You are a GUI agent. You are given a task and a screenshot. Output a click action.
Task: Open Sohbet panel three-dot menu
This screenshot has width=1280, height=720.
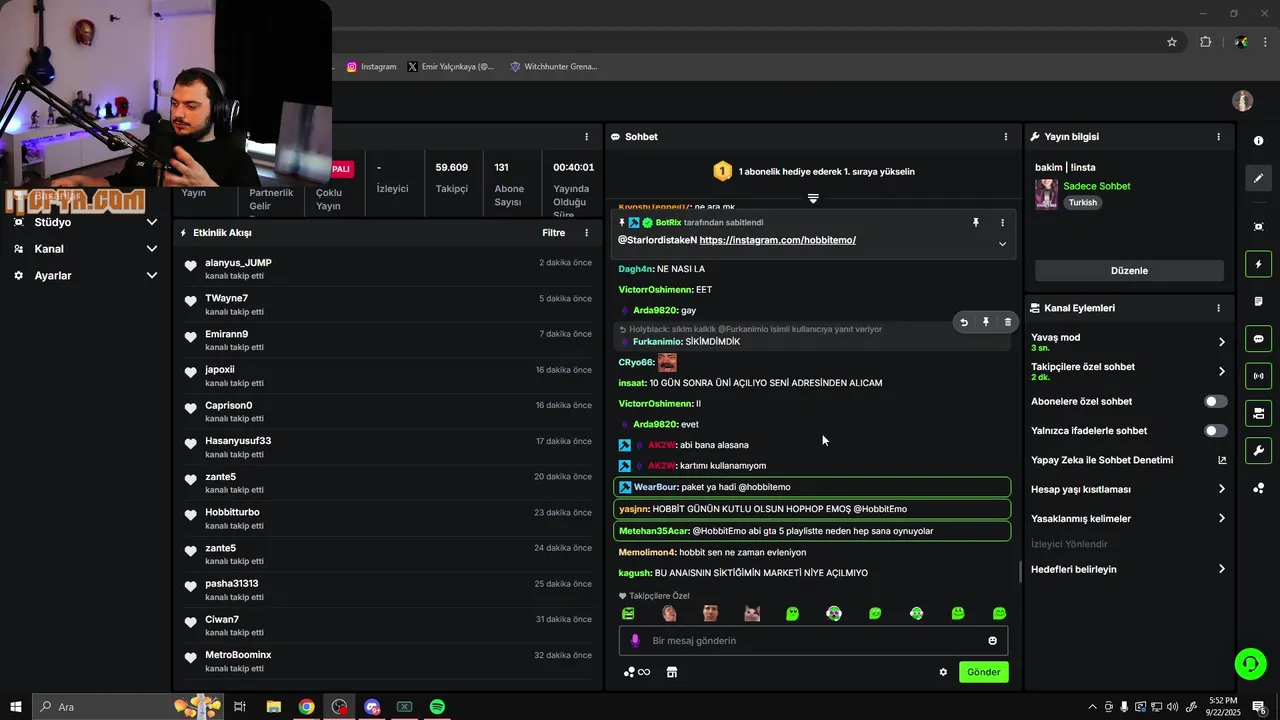click(1006, 137)
